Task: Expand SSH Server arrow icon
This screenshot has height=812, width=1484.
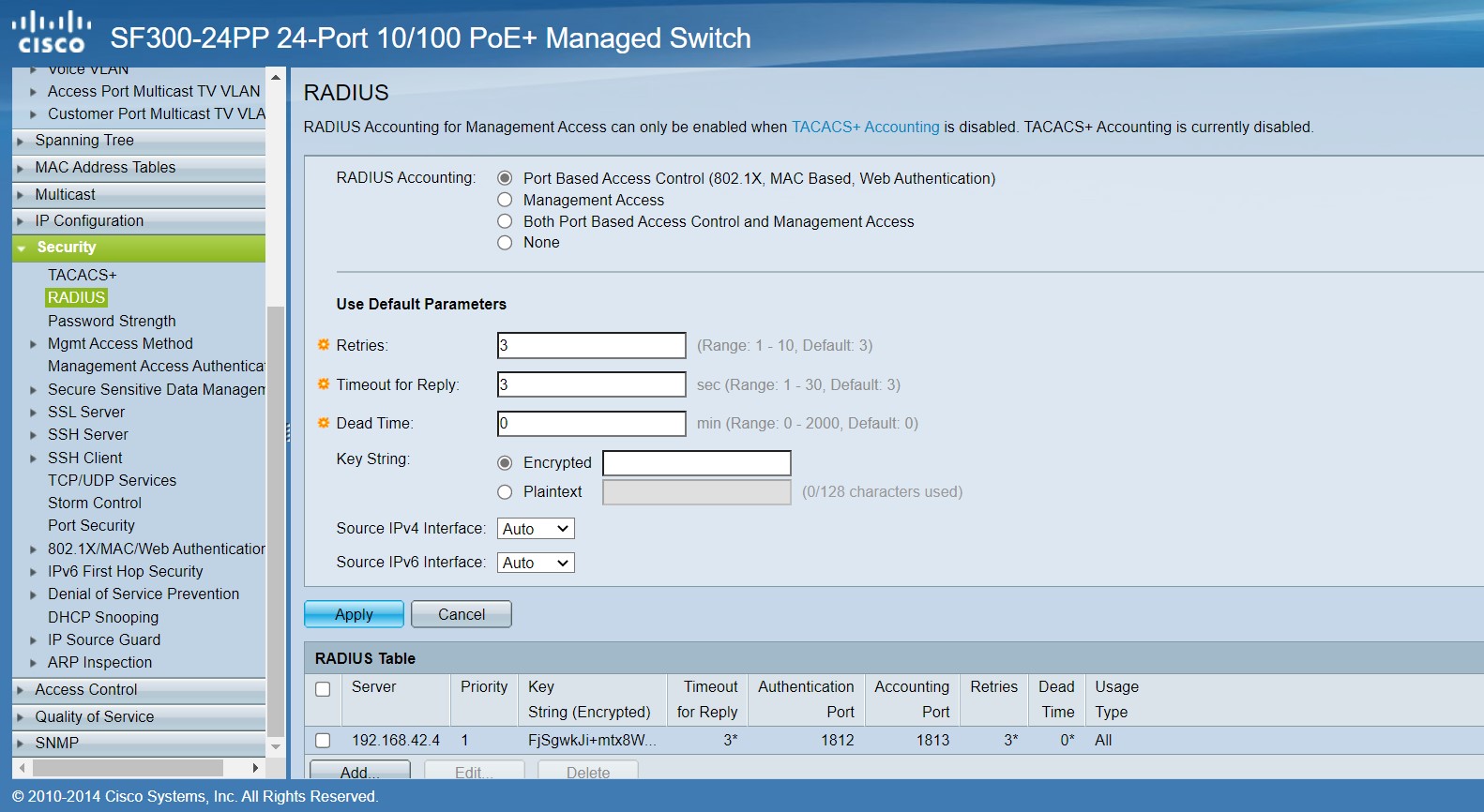Action: [33, 435]
